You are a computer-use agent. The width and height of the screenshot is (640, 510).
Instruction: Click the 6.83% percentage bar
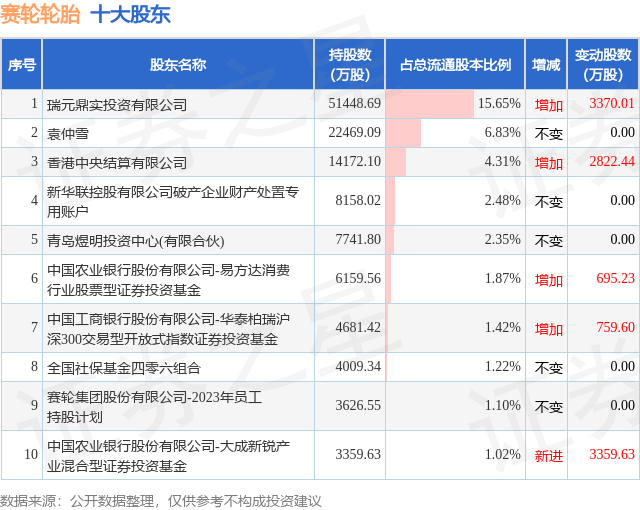[x=403, y=133]
